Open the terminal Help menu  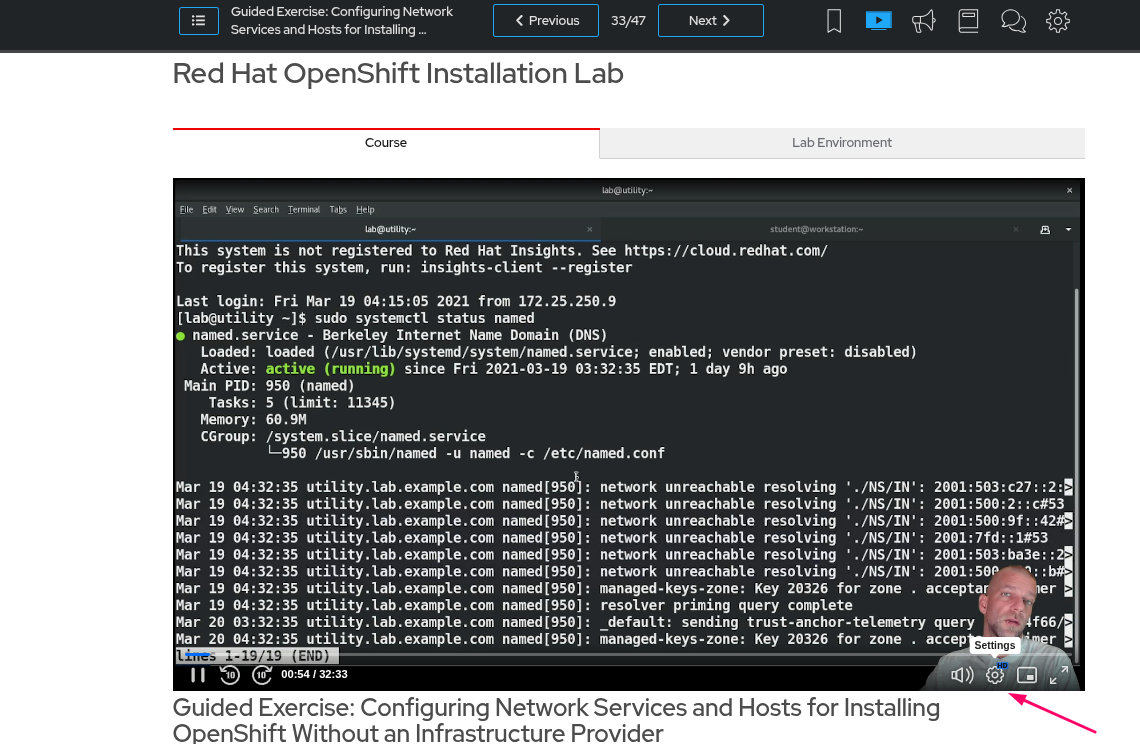pyautogui.click(x=365, y=209)
